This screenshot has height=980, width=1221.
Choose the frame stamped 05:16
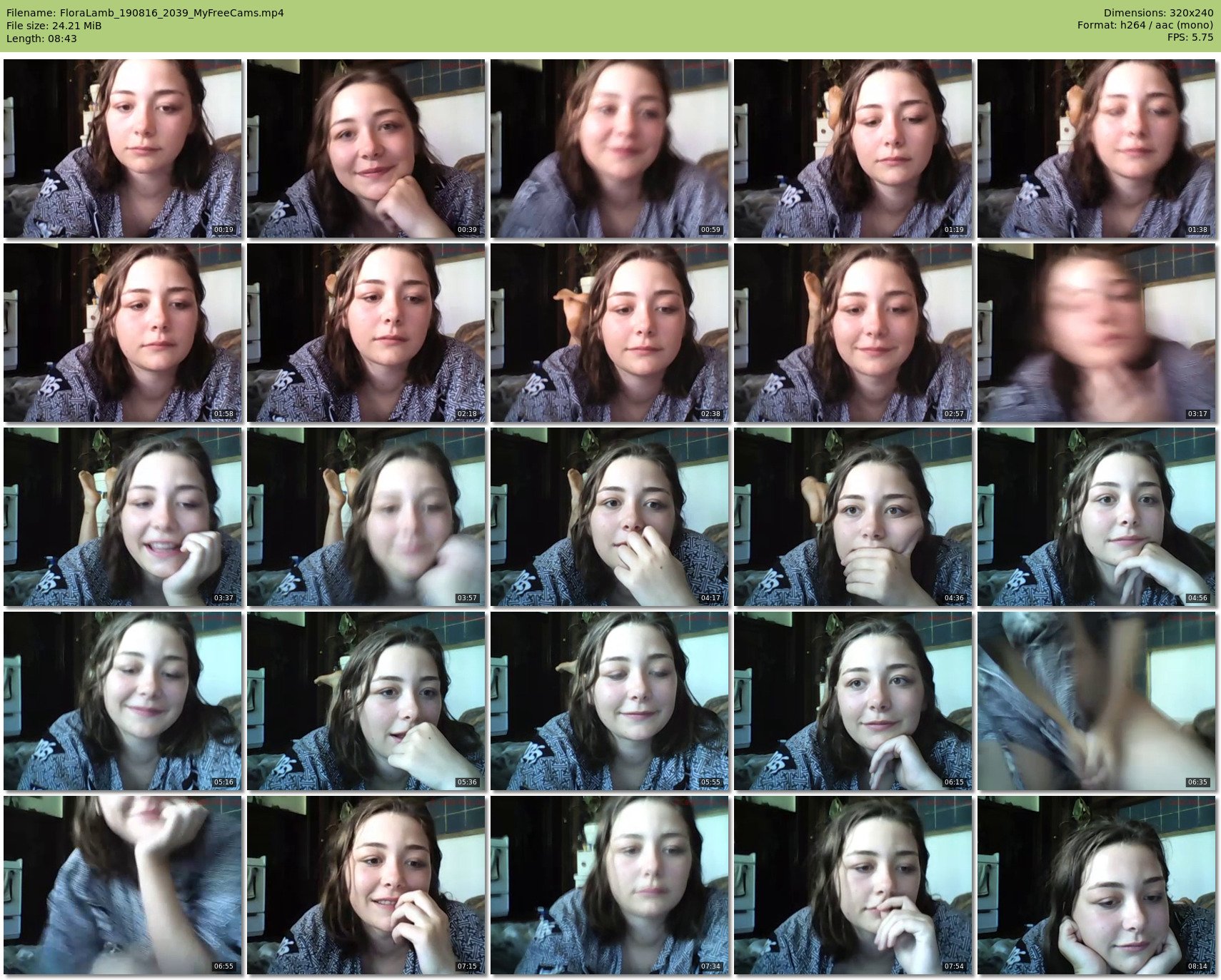[122, 701]
